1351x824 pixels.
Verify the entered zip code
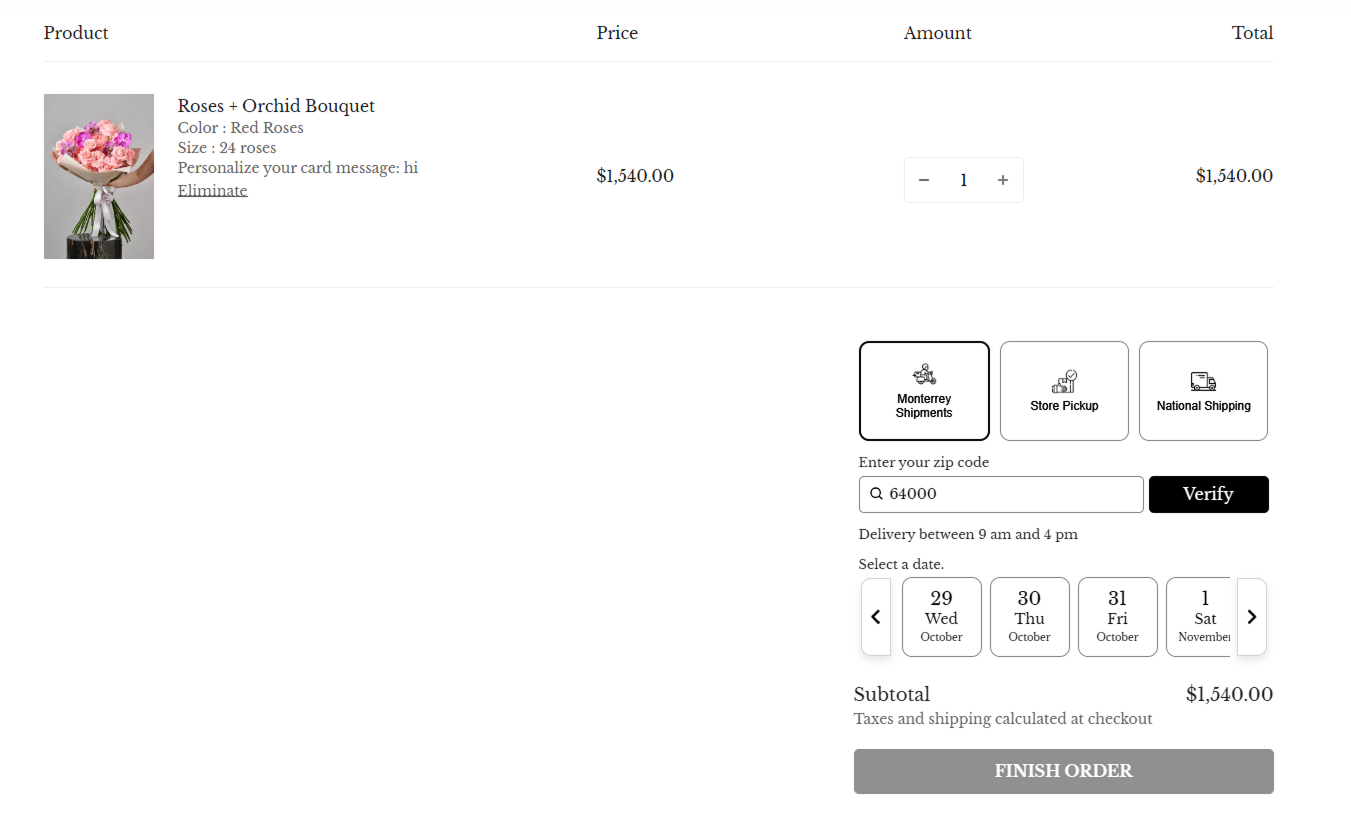[1209, 494]
